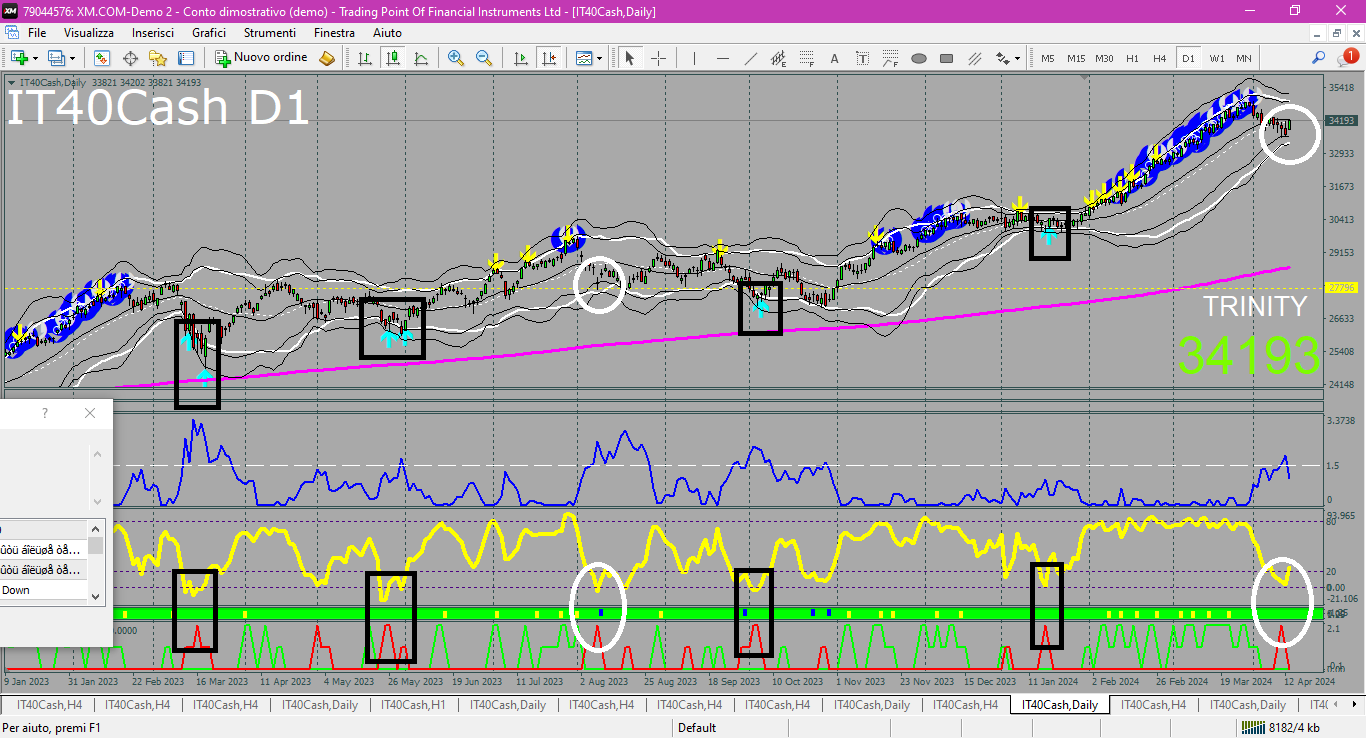Expand the new chart dropdown arrow
Image resolution: width=1366 pixels, height=738 pixels.
tap(35, 58)
